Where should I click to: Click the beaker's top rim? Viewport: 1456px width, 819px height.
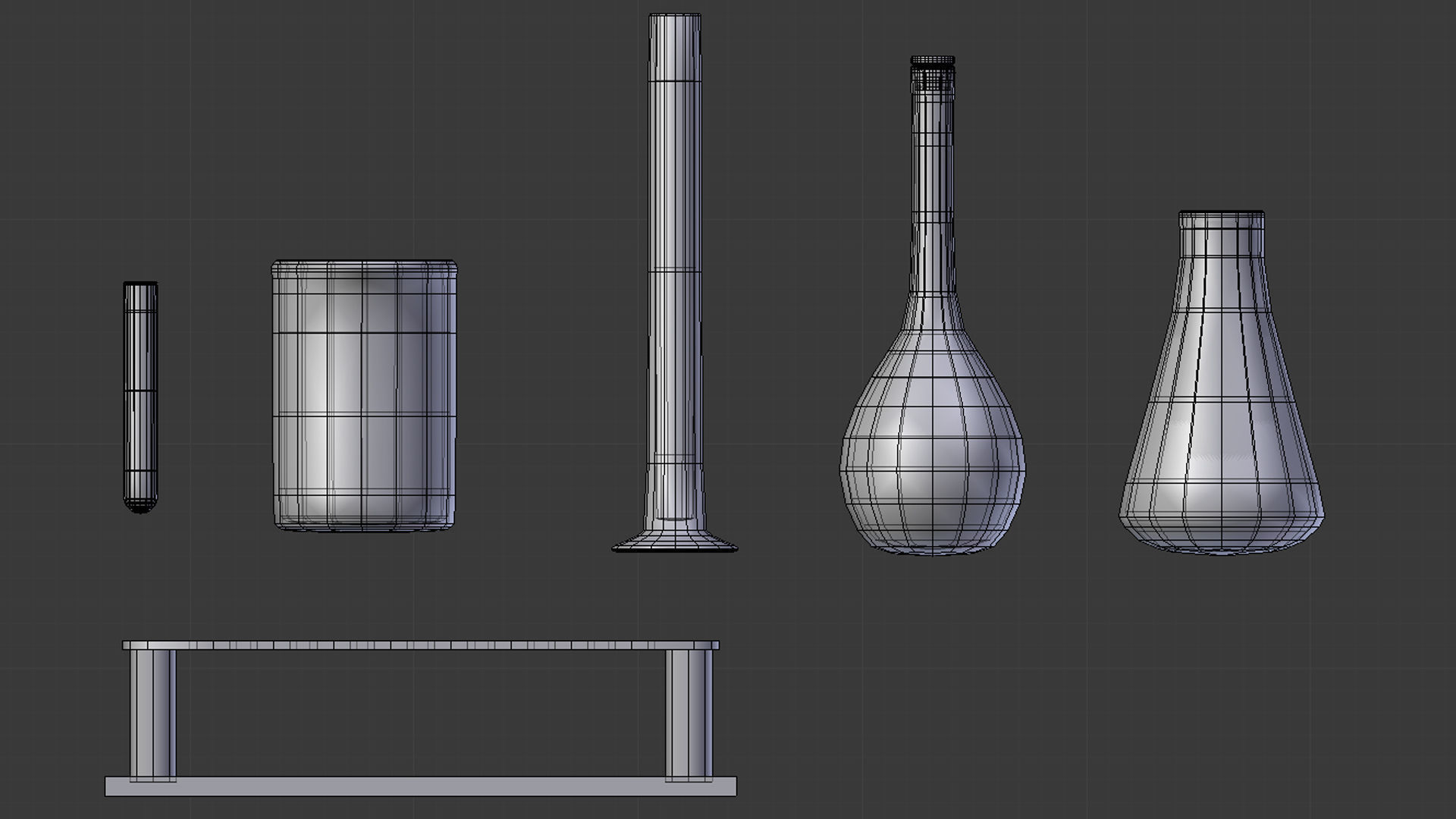point(364,265)
